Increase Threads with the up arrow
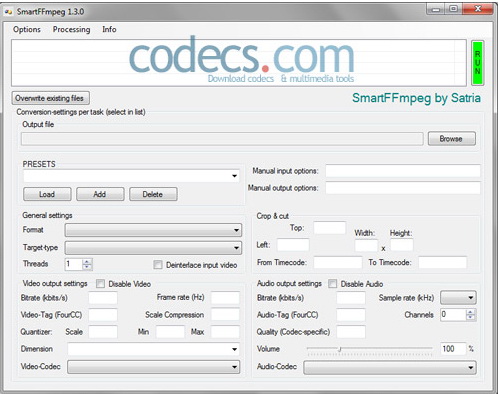Screen dimensions: 498x394 tap(87, 262)
